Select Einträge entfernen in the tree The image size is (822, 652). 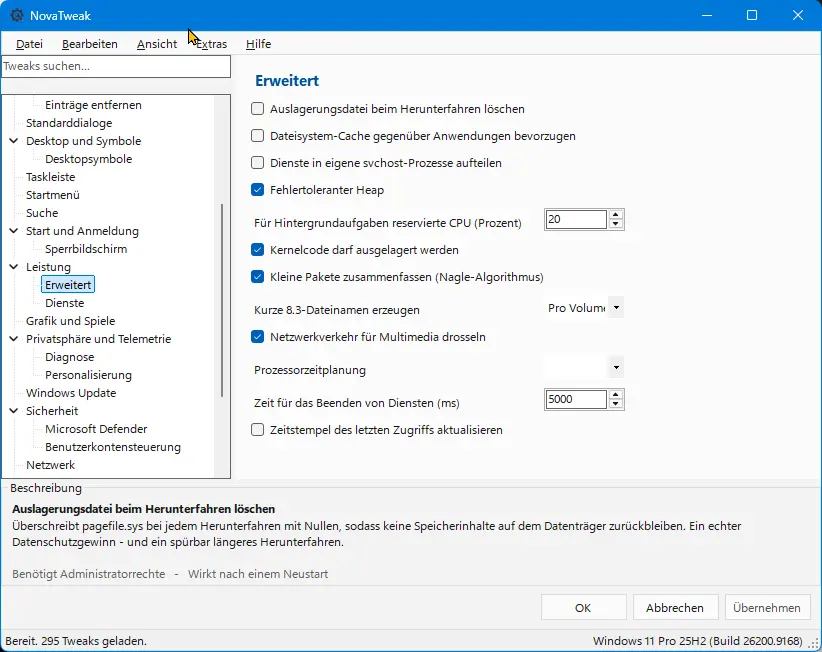tap(93, 105)
